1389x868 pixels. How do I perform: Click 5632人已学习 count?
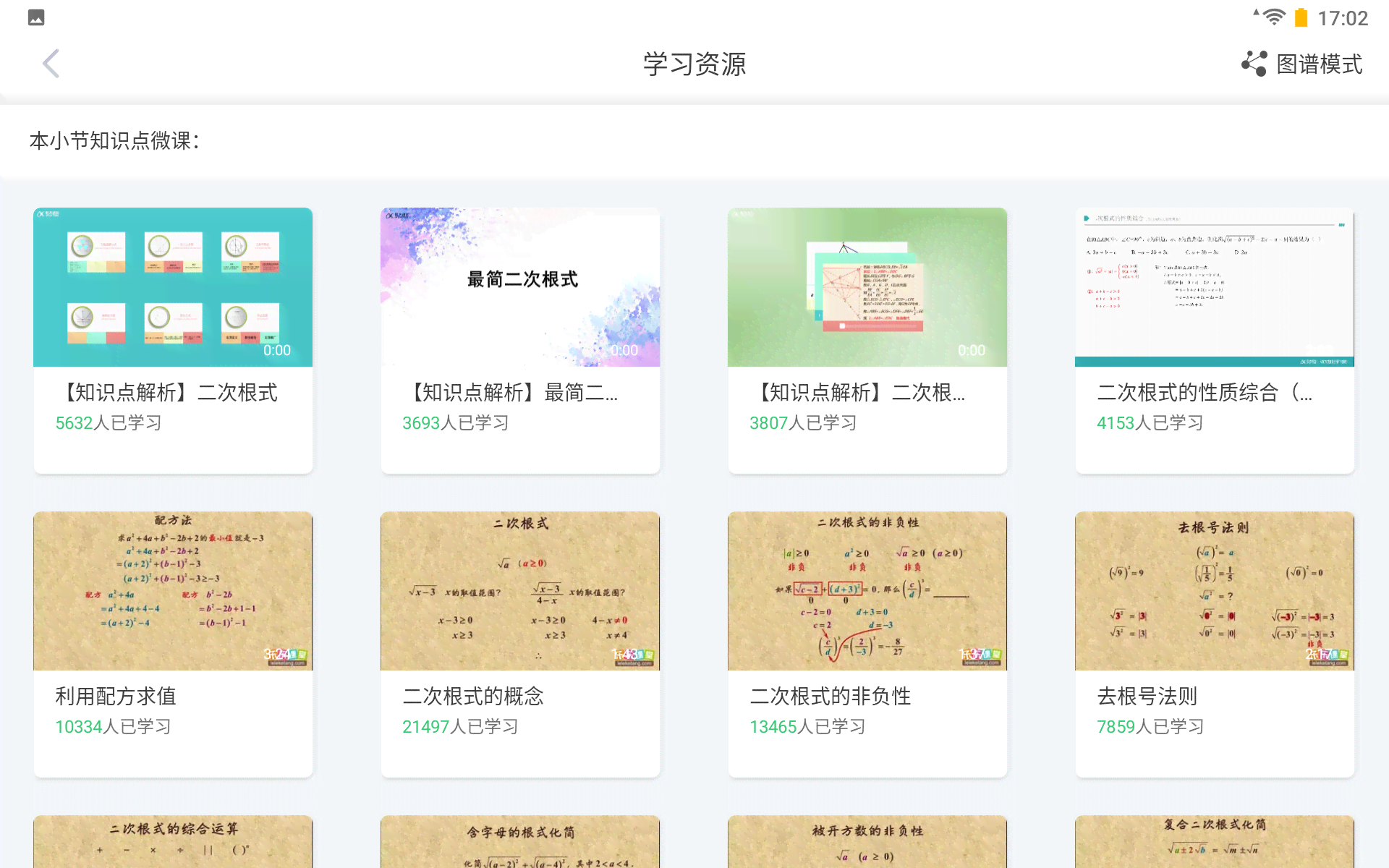[x=109, y=423]
